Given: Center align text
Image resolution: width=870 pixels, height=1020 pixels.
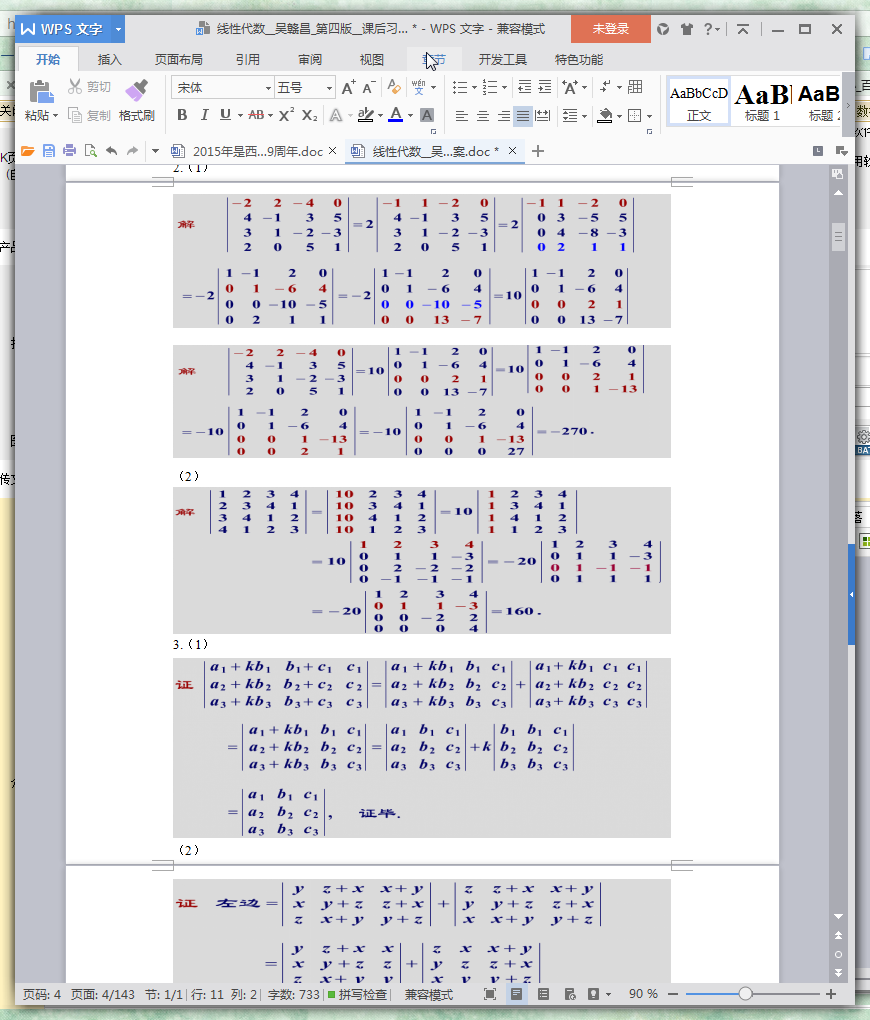Looking at the screenshot, I should [482, 116].
